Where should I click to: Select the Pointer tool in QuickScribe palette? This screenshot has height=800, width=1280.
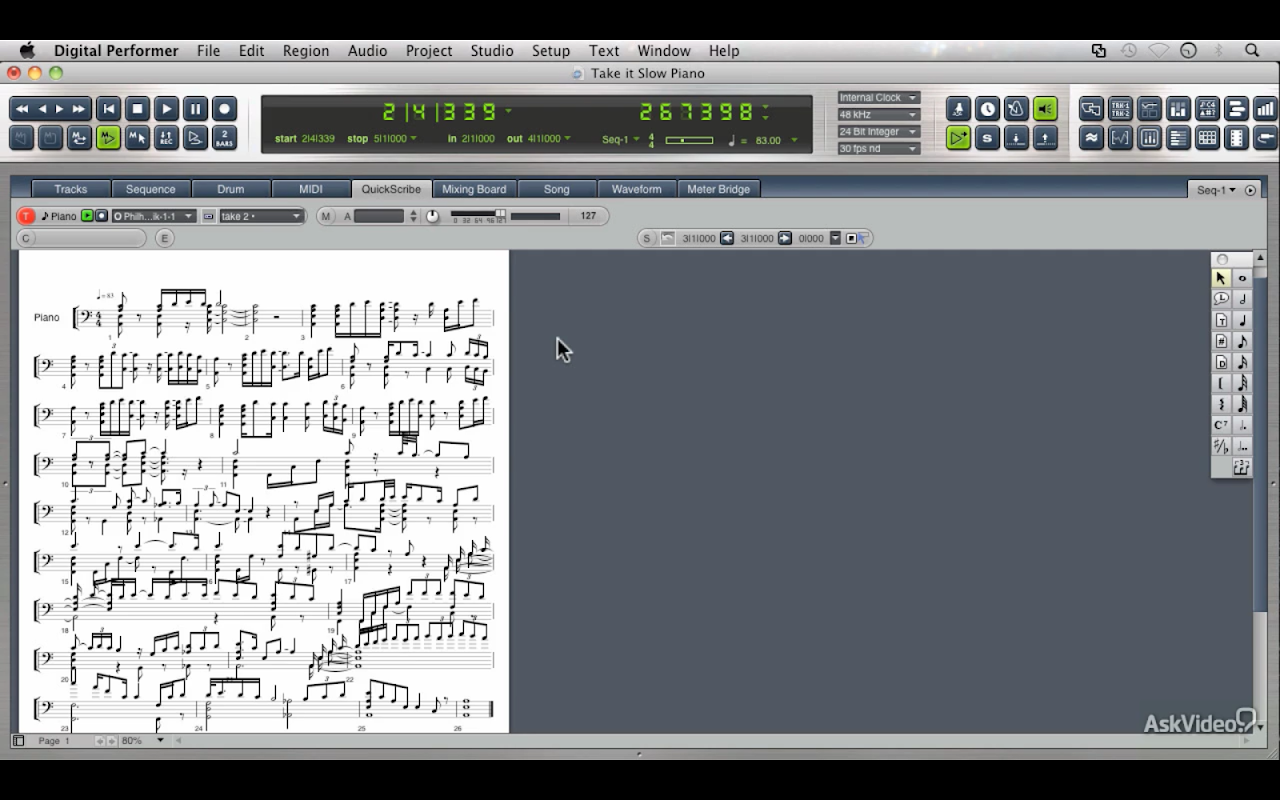pos(1221,278)
